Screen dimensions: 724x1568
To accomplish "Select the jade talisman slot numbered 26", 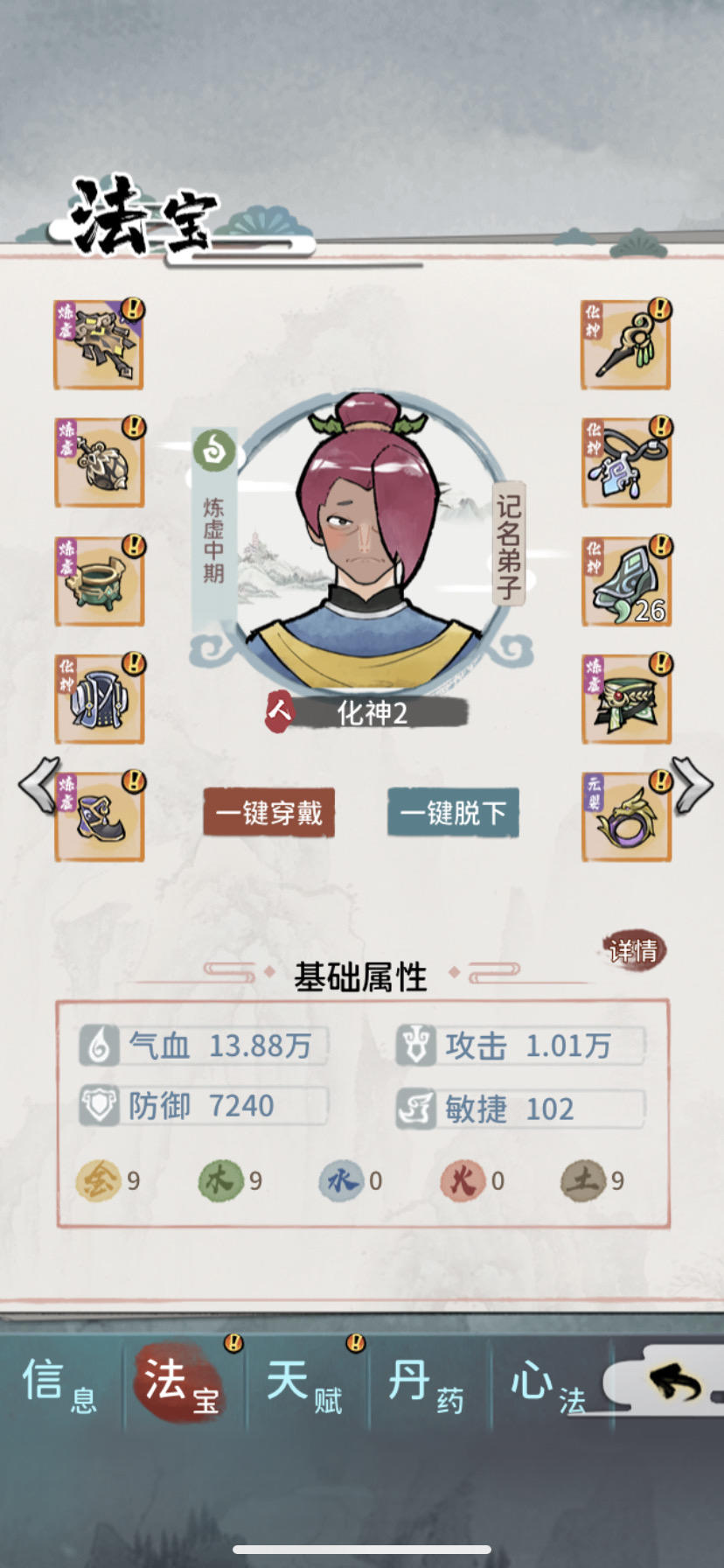I will [626, 581].
